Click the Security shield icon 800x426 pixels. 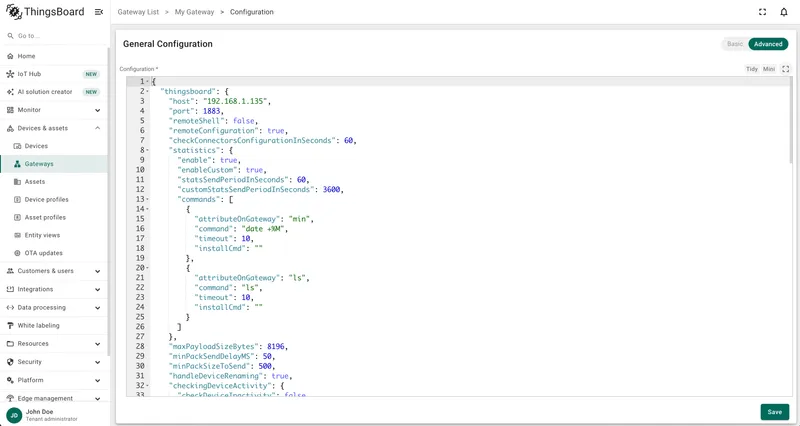click(x=10, y=362)
